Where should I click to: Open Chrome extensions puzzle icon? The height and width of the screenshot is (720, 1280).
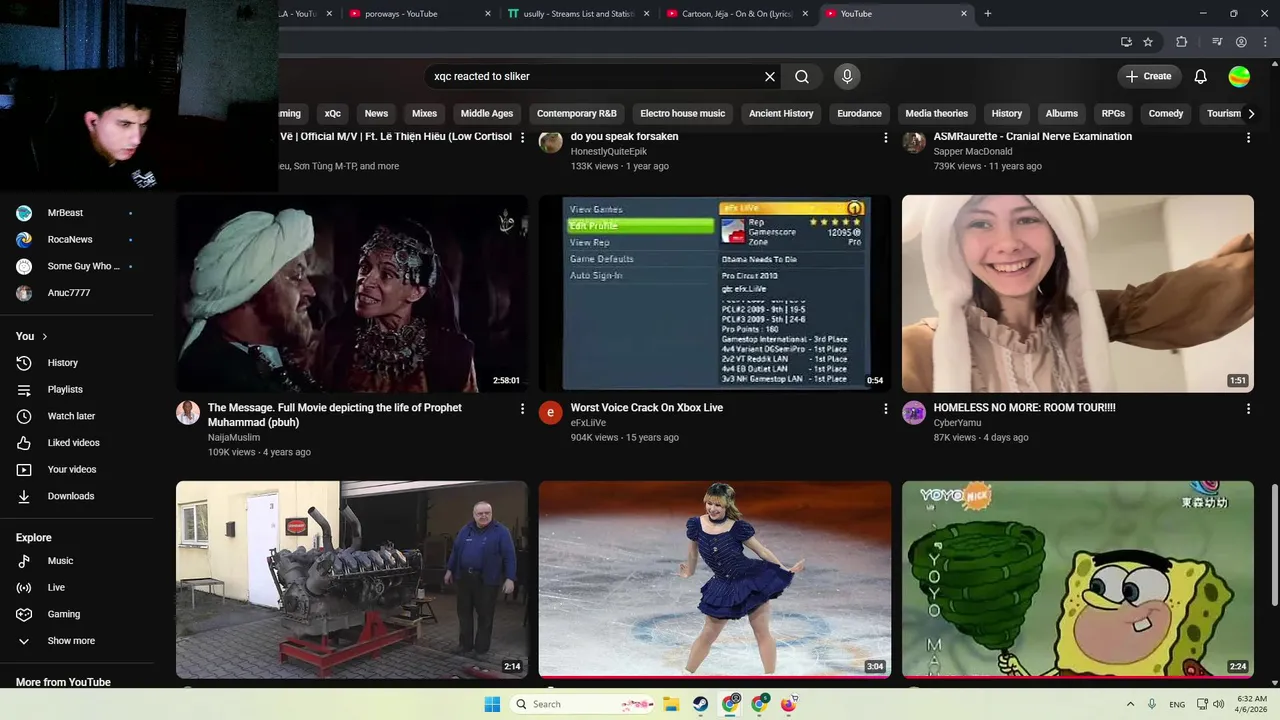click(1181, 42)
